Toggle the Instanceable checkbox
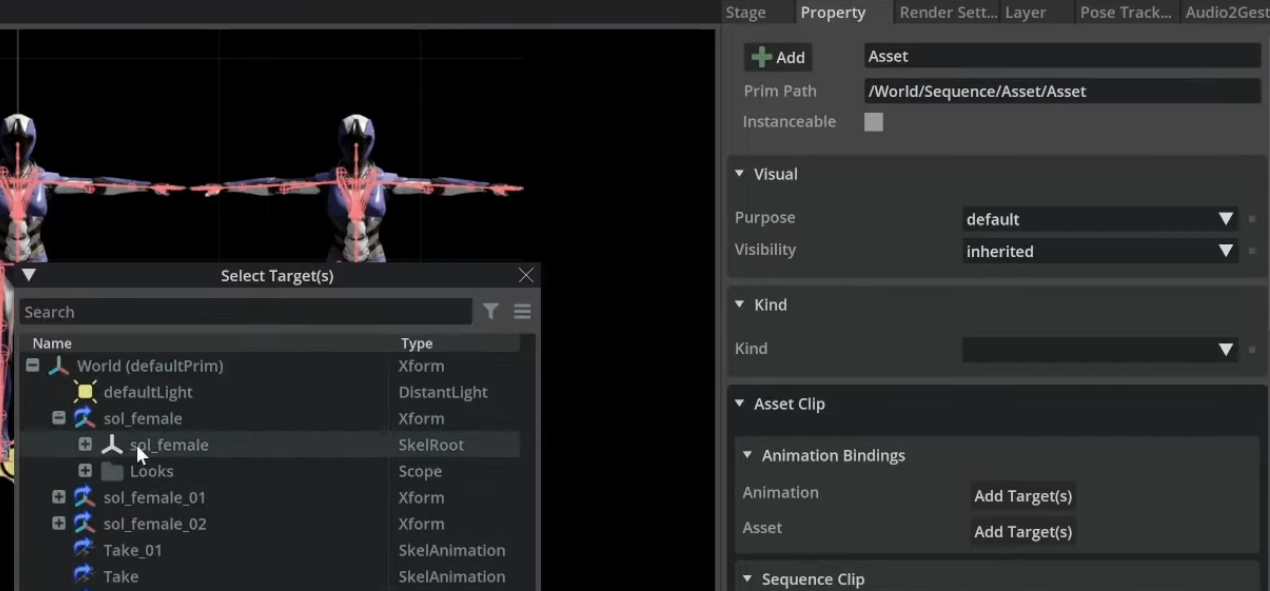 [874, 122]
